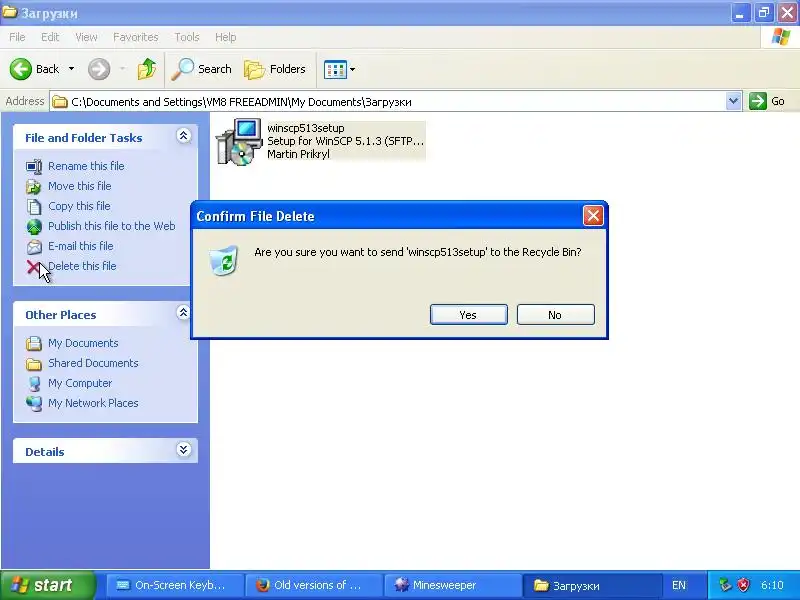Click the red X delete icon
The height and width of the screenshot is (600, 800).
point(33,267)
